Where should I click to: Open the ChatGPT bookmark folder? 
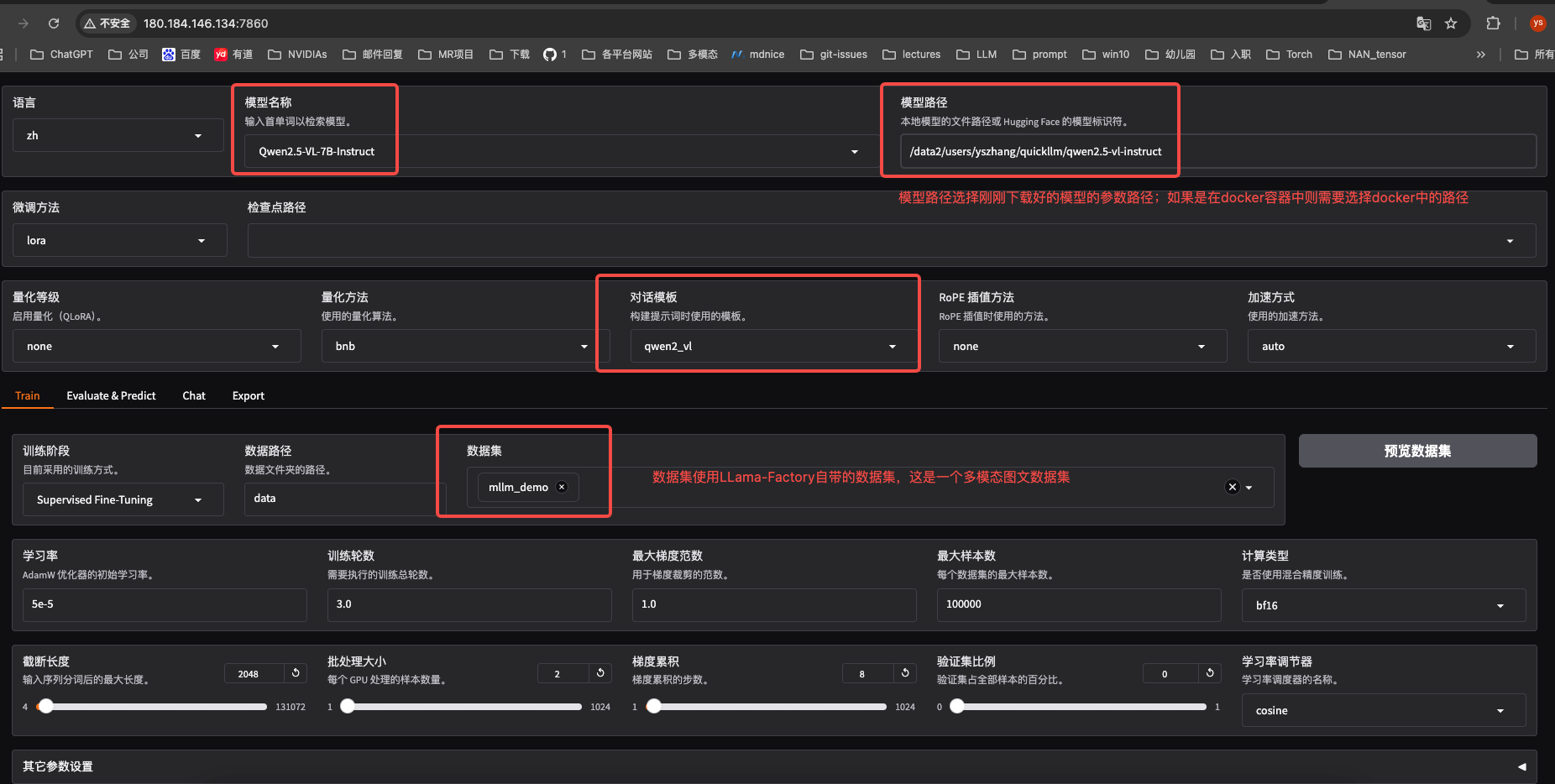[x=61, y=55]
